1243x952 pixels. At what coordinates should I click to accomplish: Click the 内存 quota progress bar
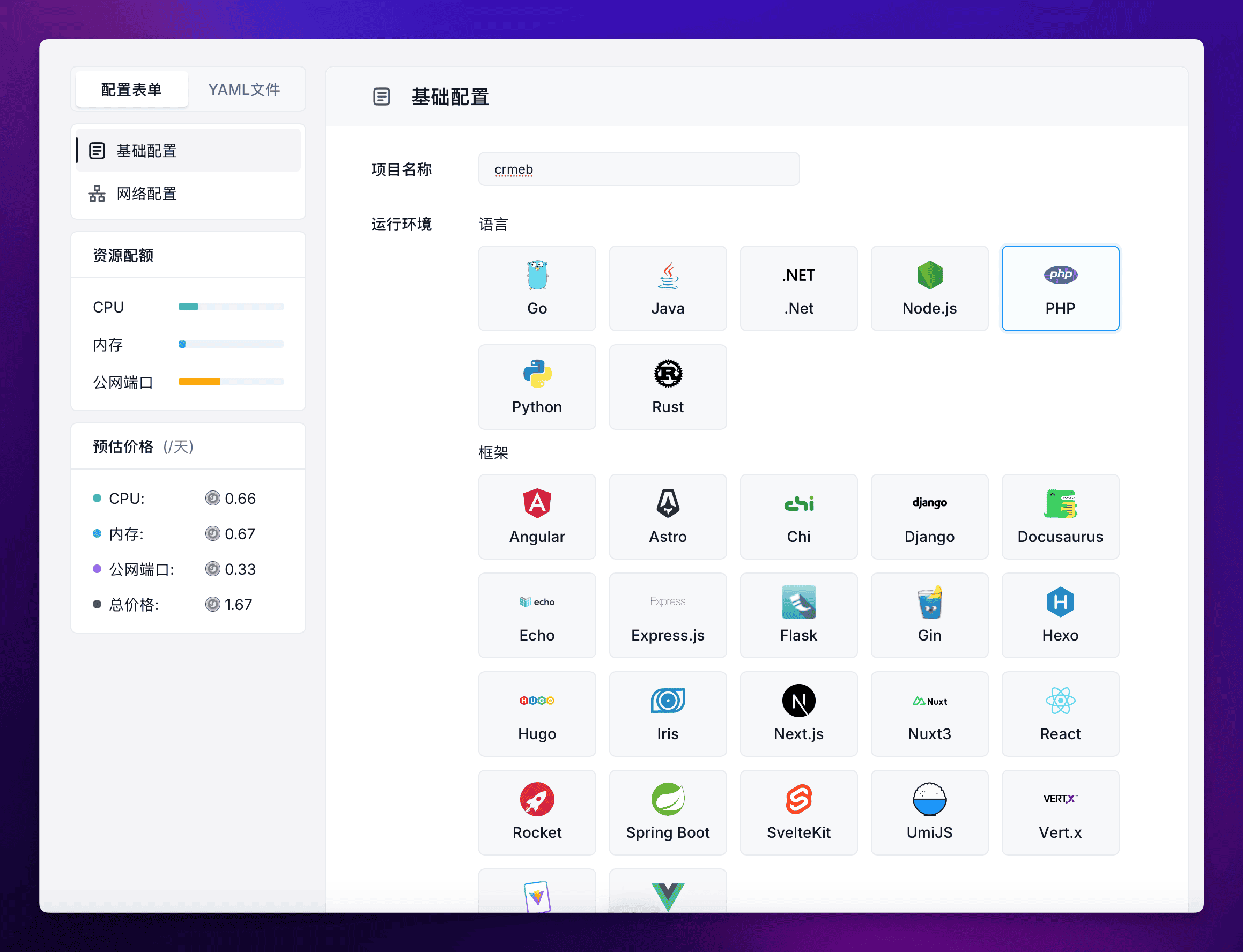pos(231,344)
